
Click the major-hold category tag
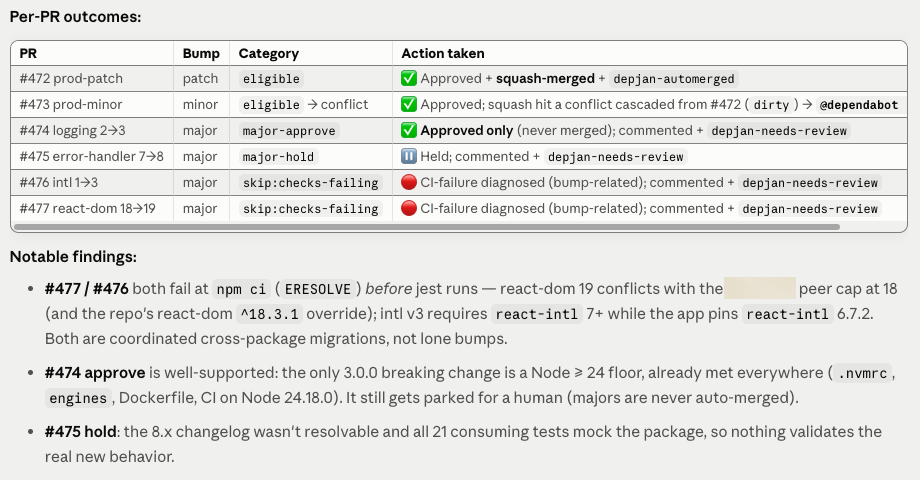[x=278, y=157]
